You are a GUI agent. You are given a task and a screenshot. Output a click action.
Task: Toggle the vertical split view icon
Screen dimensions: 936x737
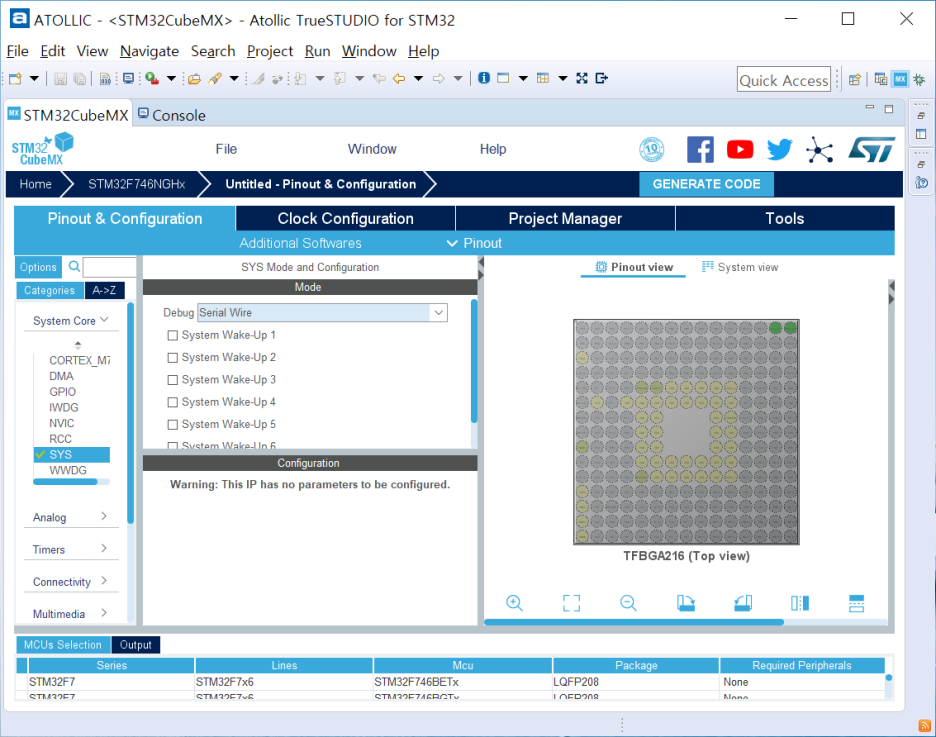(799, 603)
